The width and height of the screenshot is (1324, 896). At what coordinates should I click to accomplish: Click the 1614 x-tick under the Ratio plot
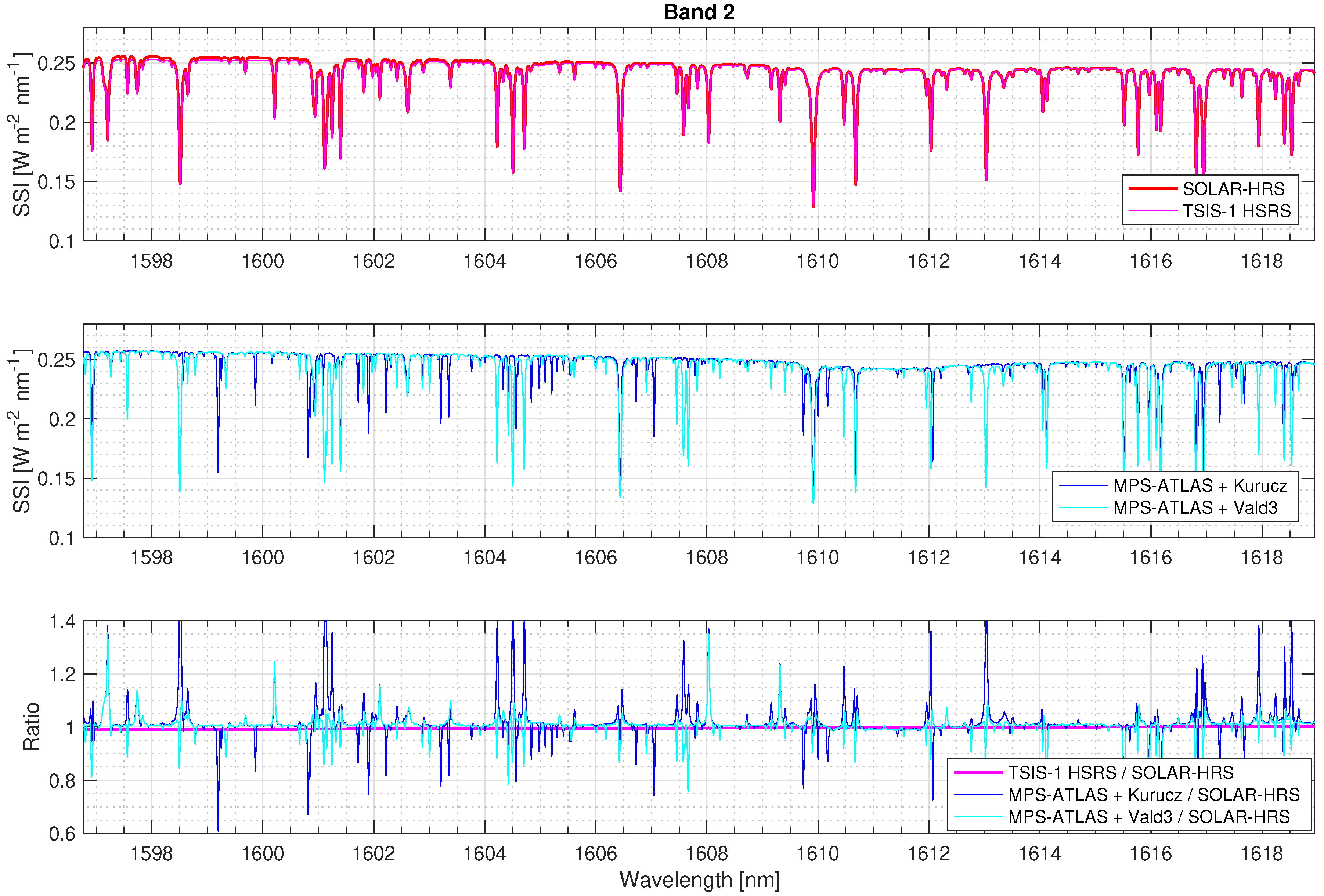tap(1040, 853)
